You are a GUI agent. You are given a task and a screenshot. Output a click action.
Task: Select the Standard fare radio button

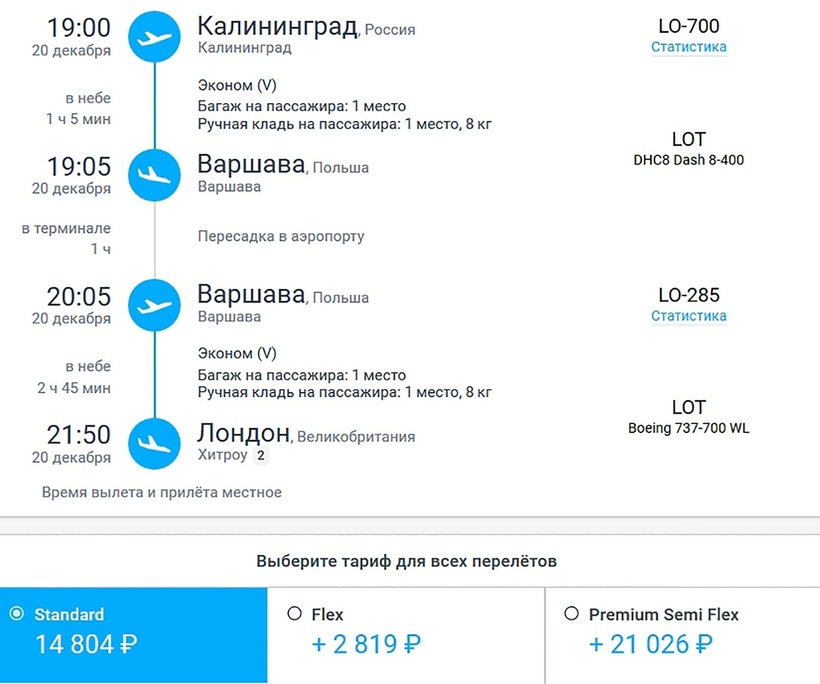click(x=17, y=614)
